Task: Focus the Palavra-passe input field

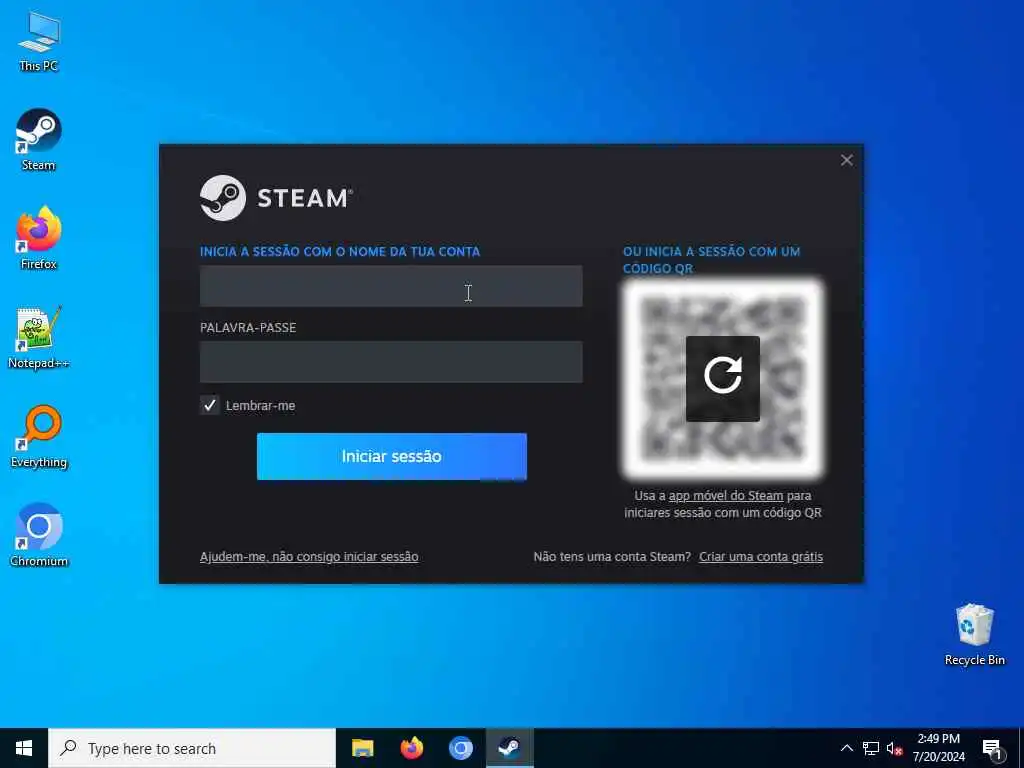Action: (x=391, y=362)
